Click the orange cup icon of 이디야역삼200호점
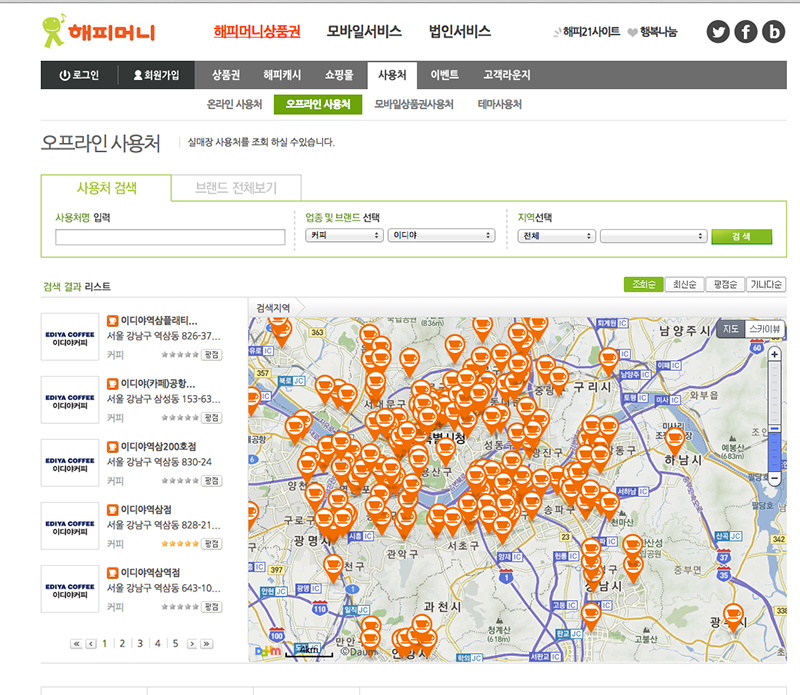This screenshot has width=800, height=695. coord(112,447)
